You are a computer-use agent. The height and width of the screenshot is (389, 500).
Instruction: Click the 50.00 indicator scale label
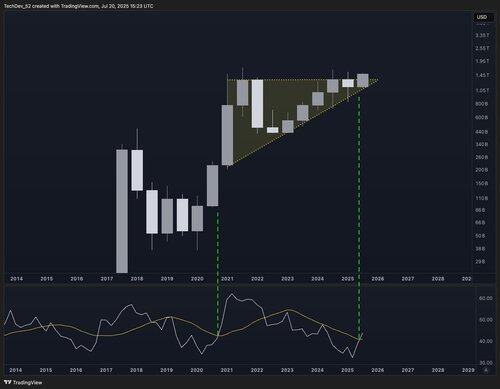[485, 320]
